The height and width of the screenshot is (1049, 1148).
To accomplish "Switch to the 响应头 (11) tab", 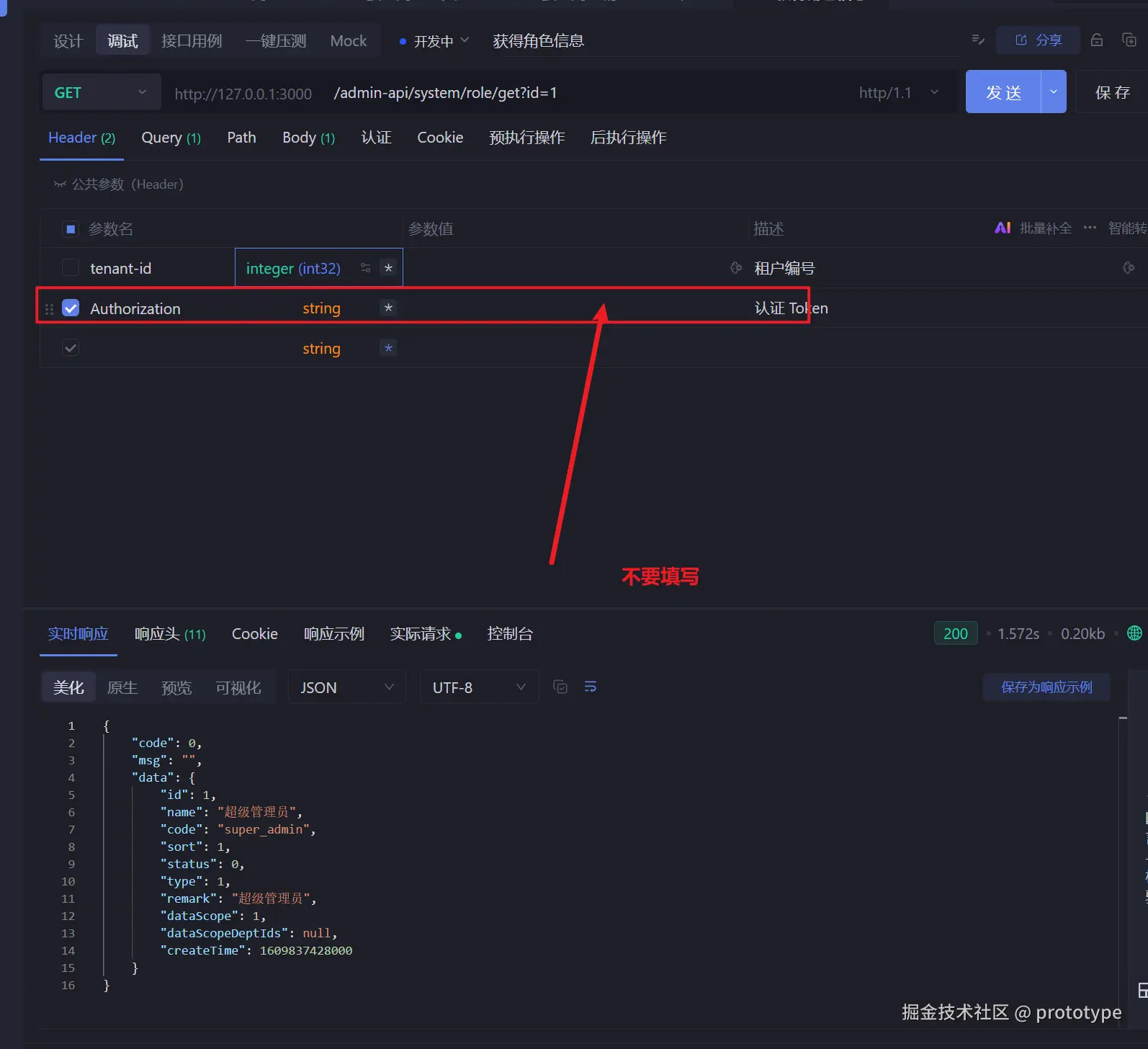I will click(x=170, y=634).
